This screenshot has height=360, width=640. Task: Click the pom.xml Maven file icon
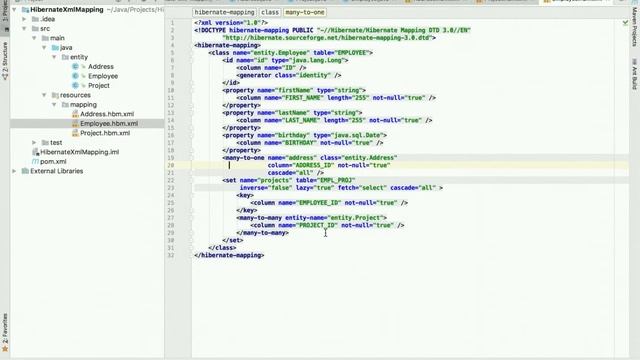(x=35, y=162)
